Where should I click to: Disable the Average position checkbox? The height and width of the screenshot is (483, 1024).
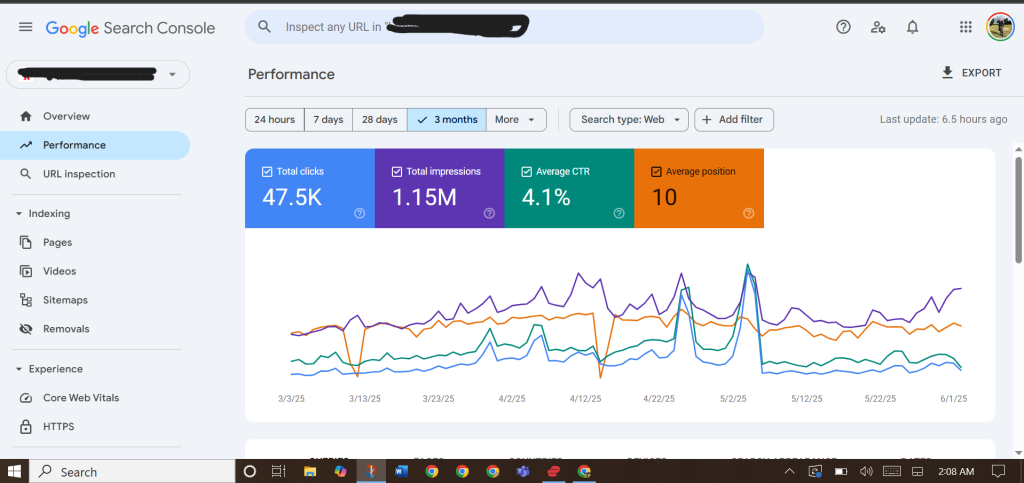656,172
